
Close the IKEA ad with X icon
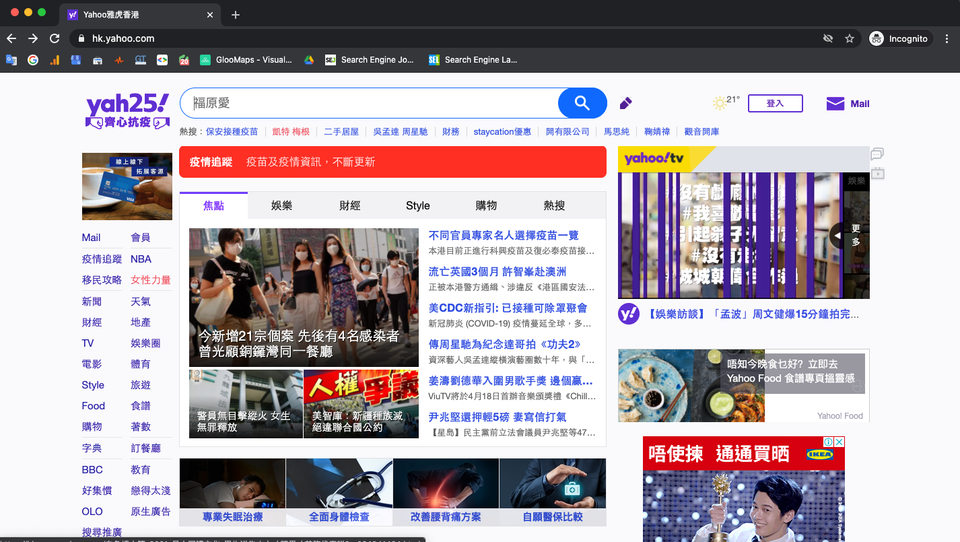click(x=839, y=442)
